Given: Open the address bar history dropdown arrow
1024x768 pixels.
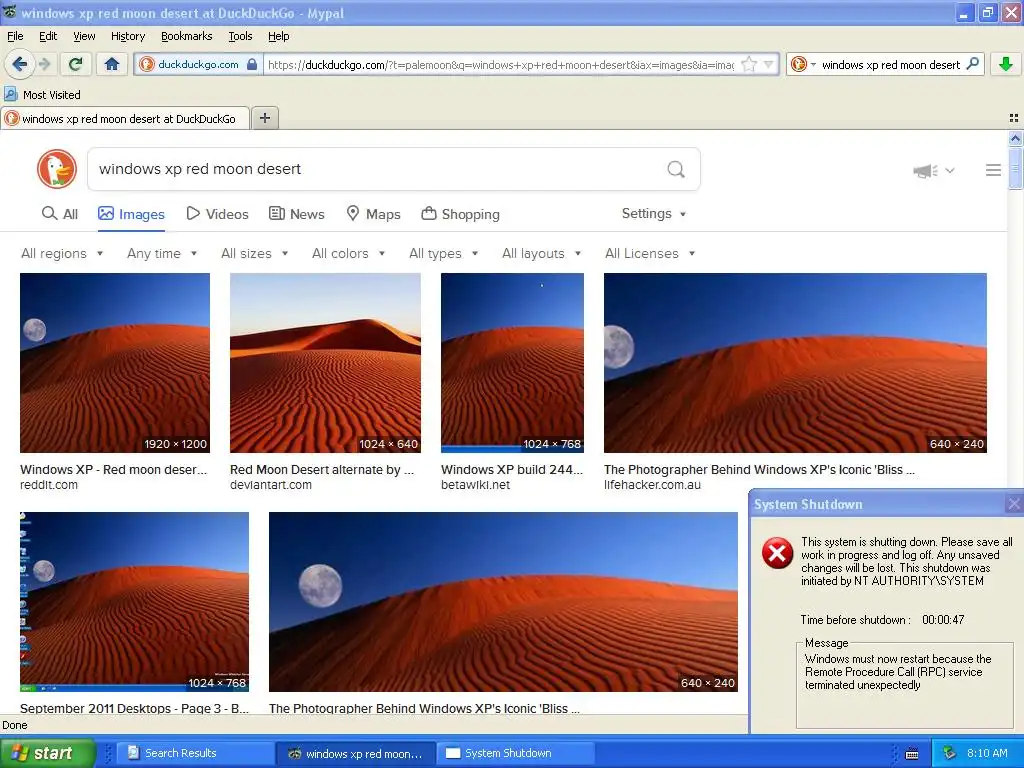Looking at the screenshot, I should 769,64.
